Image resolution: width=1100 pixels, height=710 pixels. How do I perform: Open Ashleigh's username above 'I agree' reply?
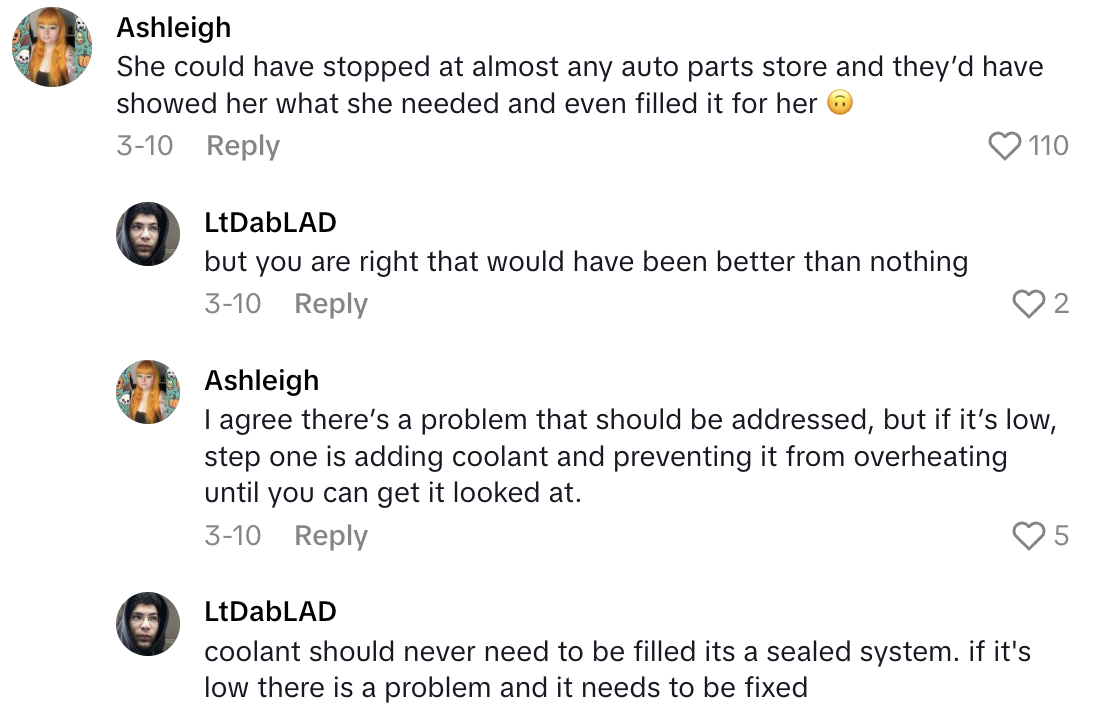(262, 381)
